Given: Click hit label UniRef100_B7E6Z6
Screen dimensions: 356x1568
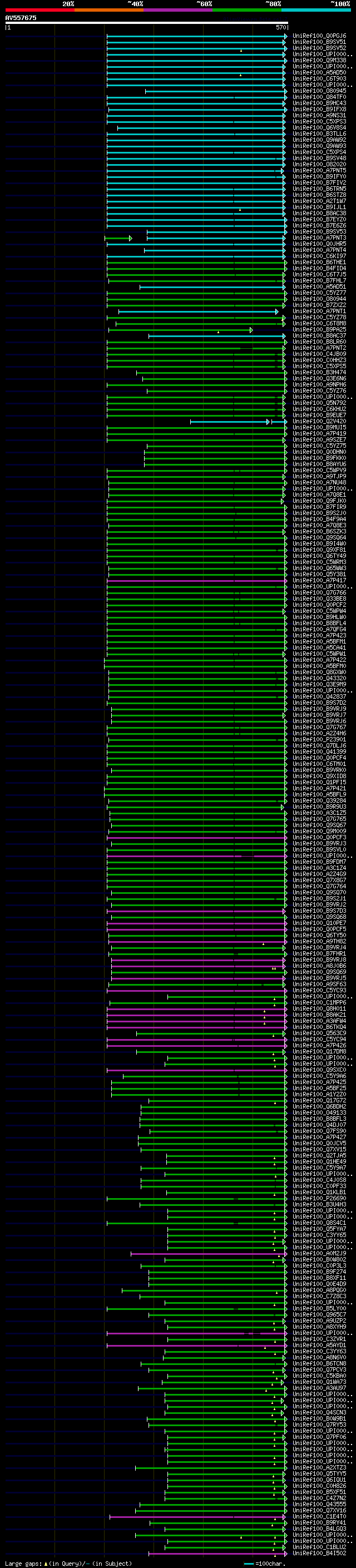Looking at the screenshot, I should [319, 226].
